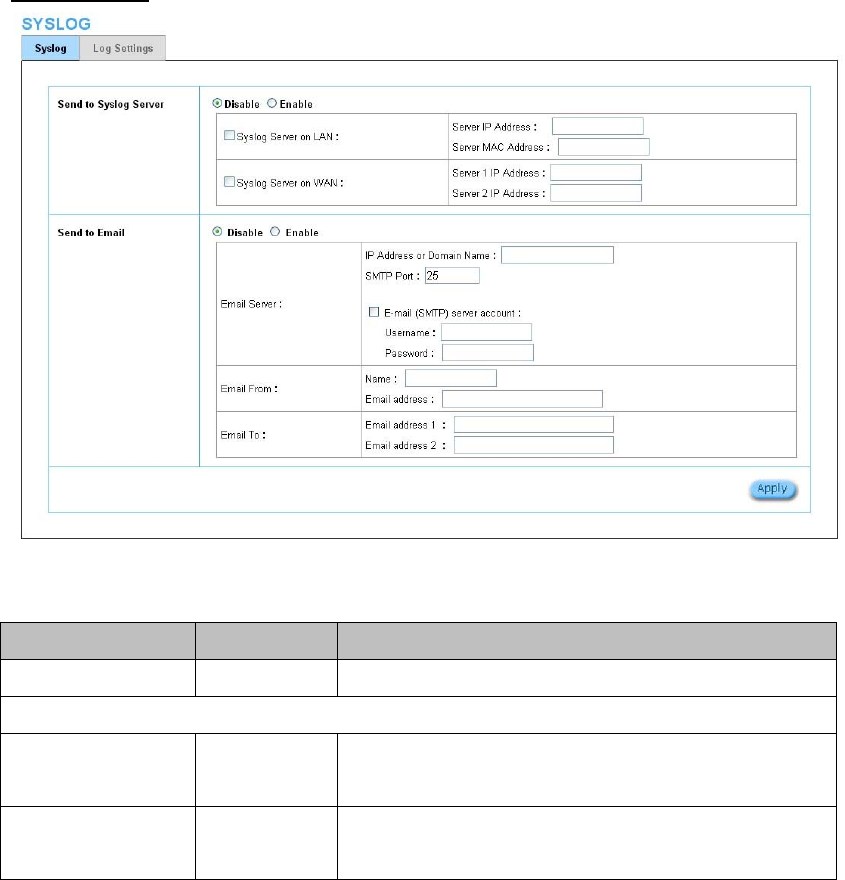Click the Email From address field
The width and height of the screenshot is (845, 880).
pos(522,399)
